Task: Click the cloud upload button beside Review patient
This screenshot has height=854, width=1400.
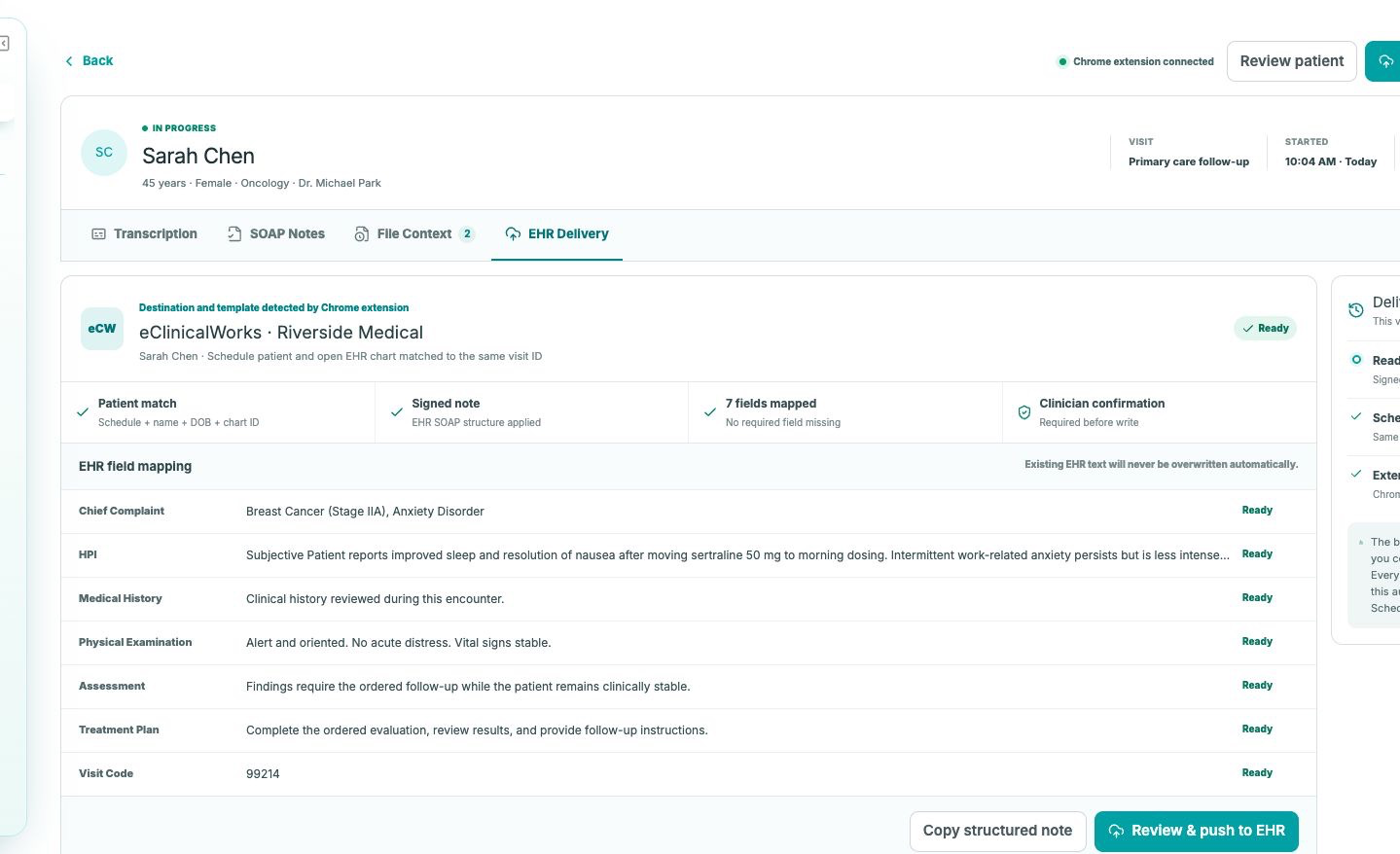Action: (x=1383, y=61)
